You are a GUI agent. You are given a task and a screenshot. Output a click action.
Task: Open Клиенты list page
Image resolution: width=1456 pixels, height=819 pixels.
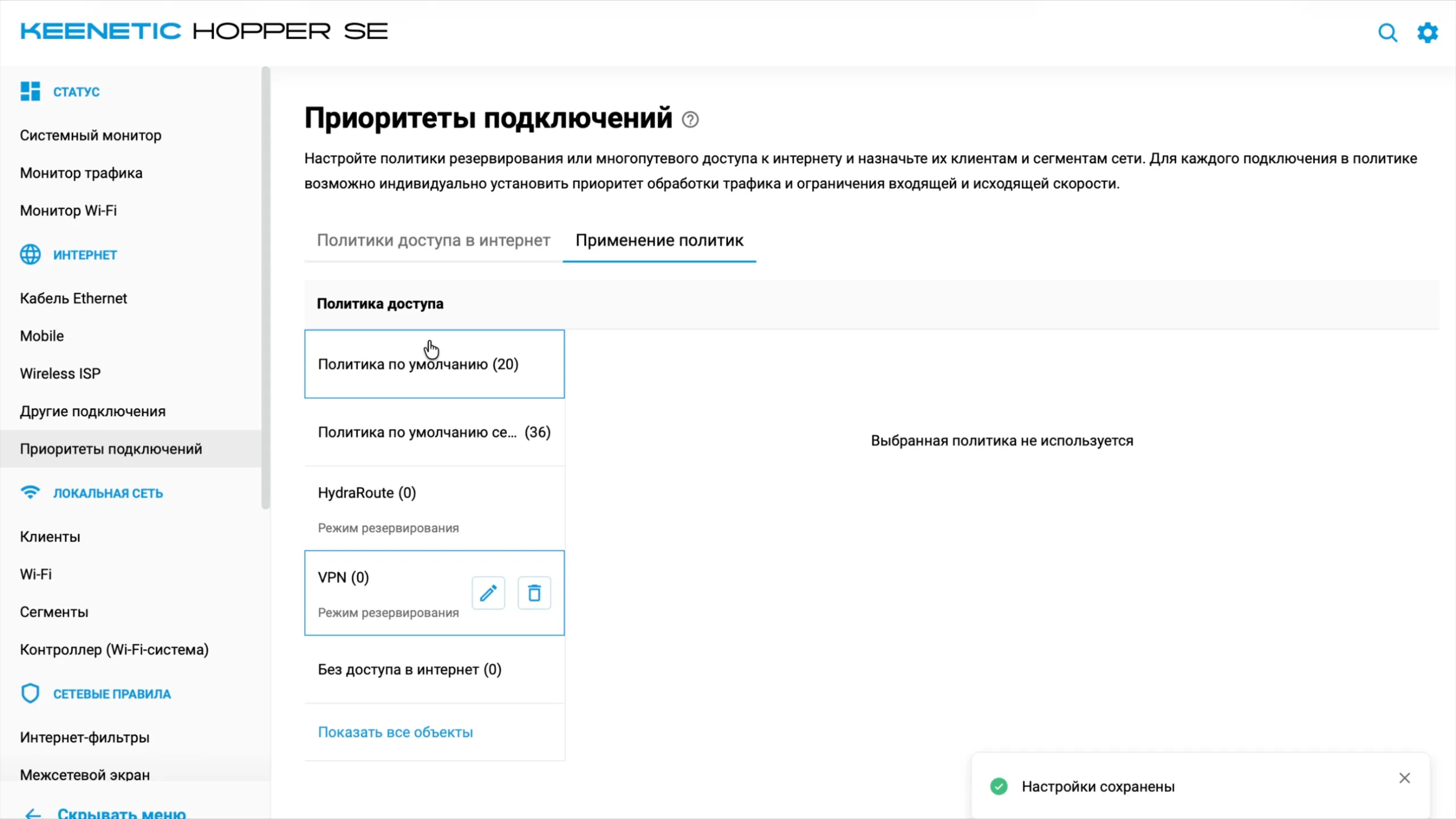pos(50,536)
